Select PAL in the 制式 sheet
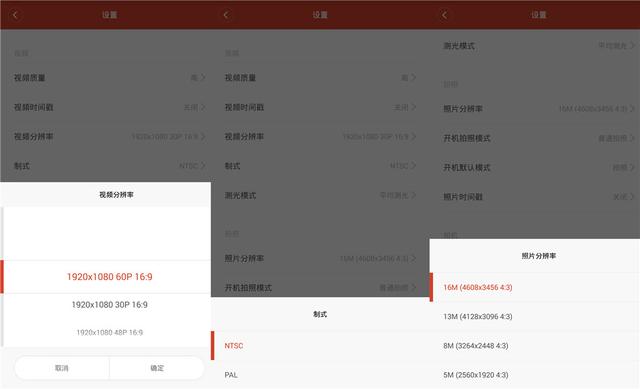Screen dimensions: 640x389 coord(320,375)
